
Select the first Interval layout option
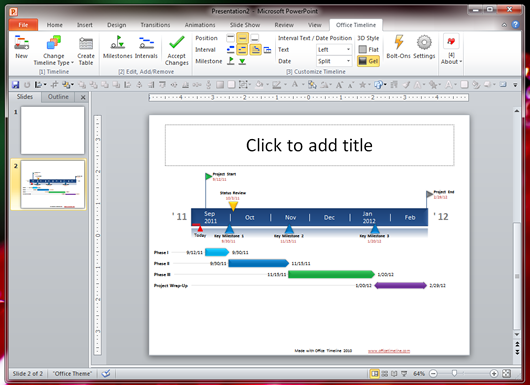pyautogui.click(x=231, y=50)
